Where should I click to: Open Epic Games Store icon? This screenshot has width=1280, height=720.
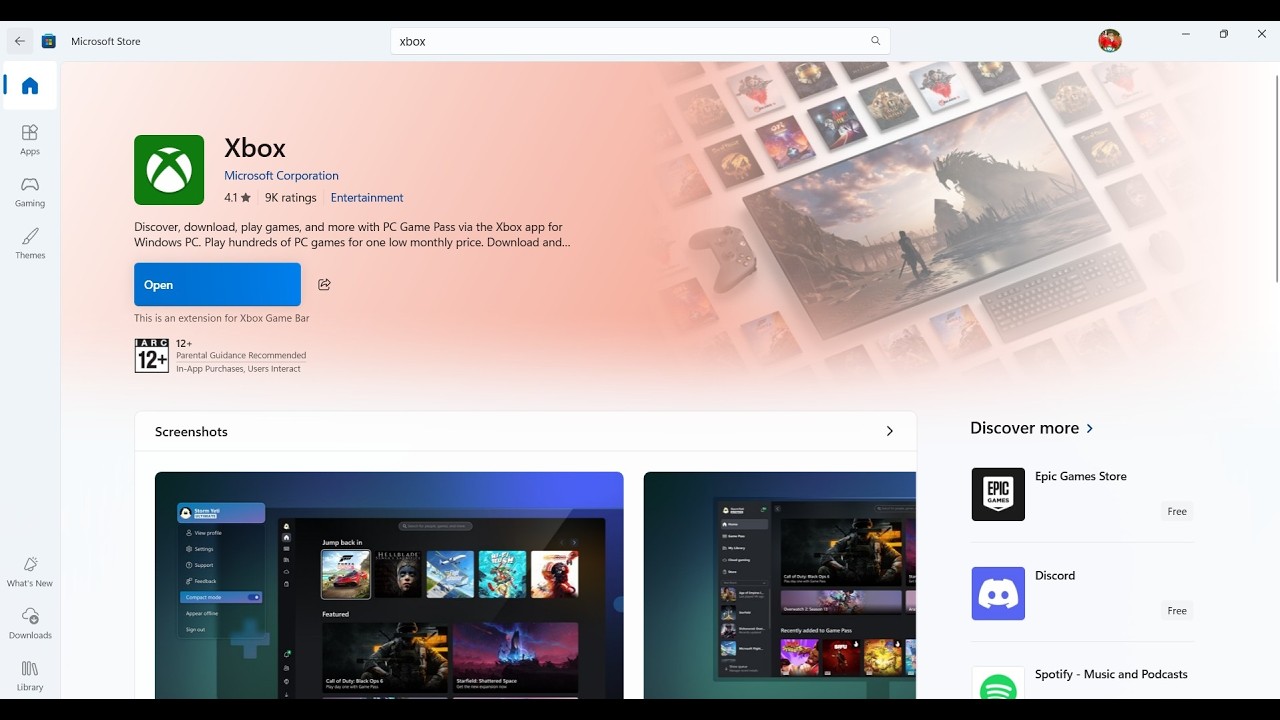tap(998, 494)
